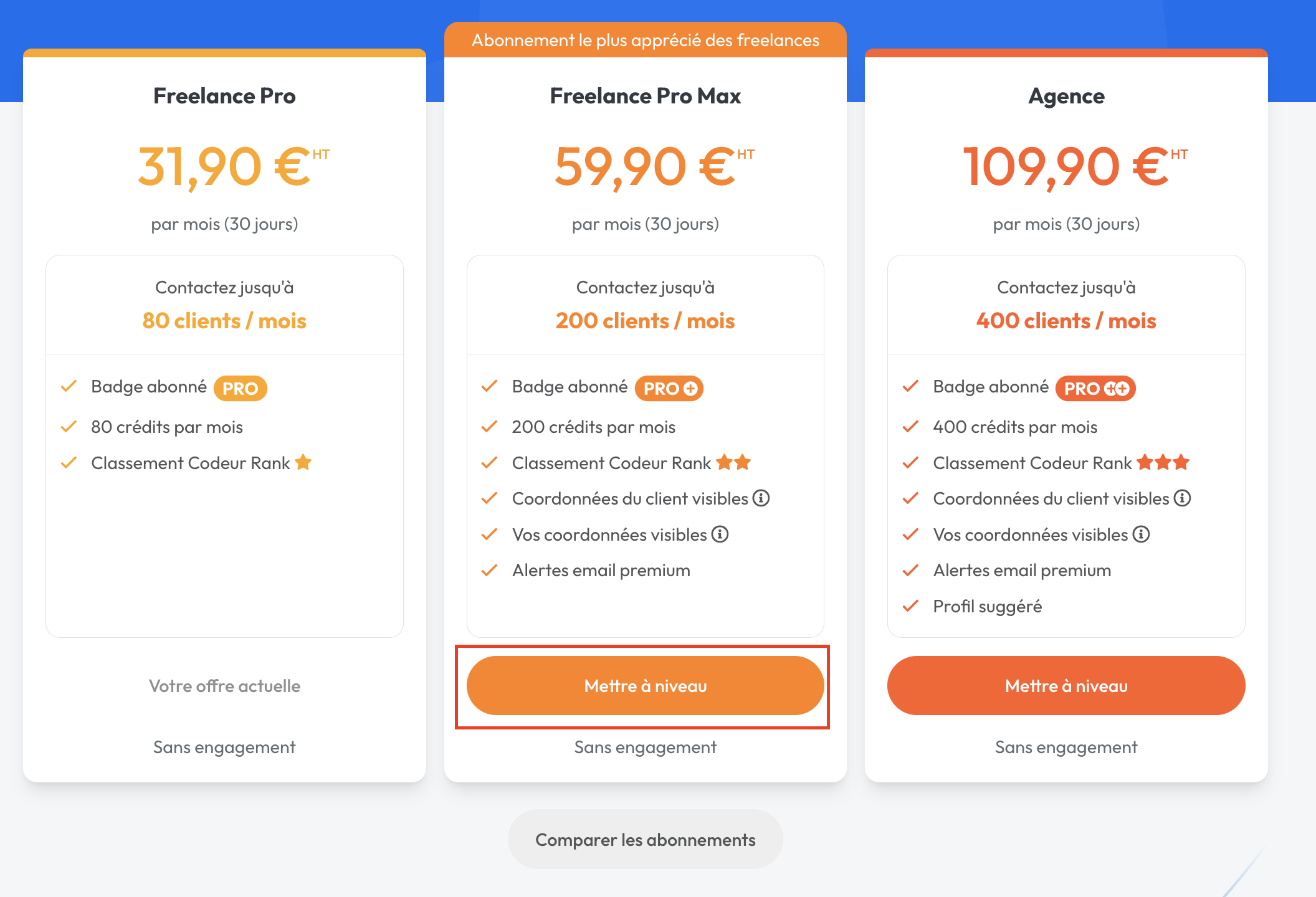Open info icon for Agence 'Vos coordonnées visibles'

[x=1141, y=534]
